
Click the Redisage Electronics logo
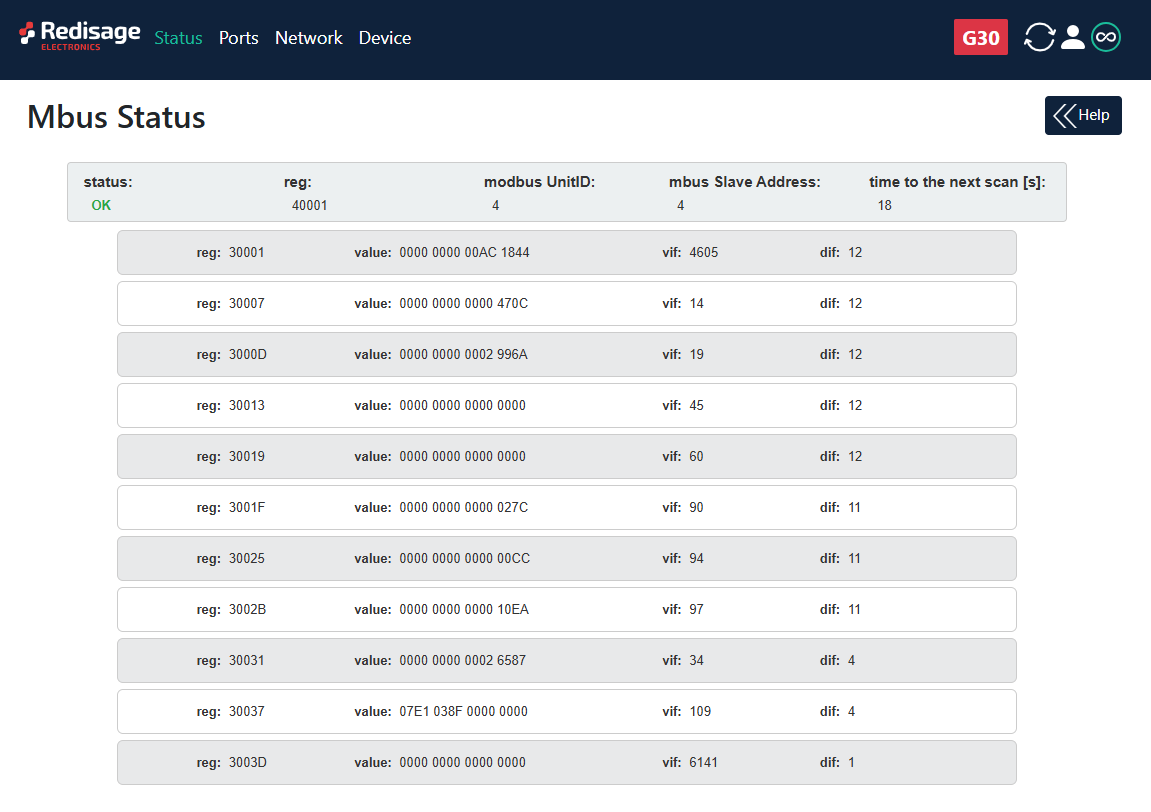point(80,36)
